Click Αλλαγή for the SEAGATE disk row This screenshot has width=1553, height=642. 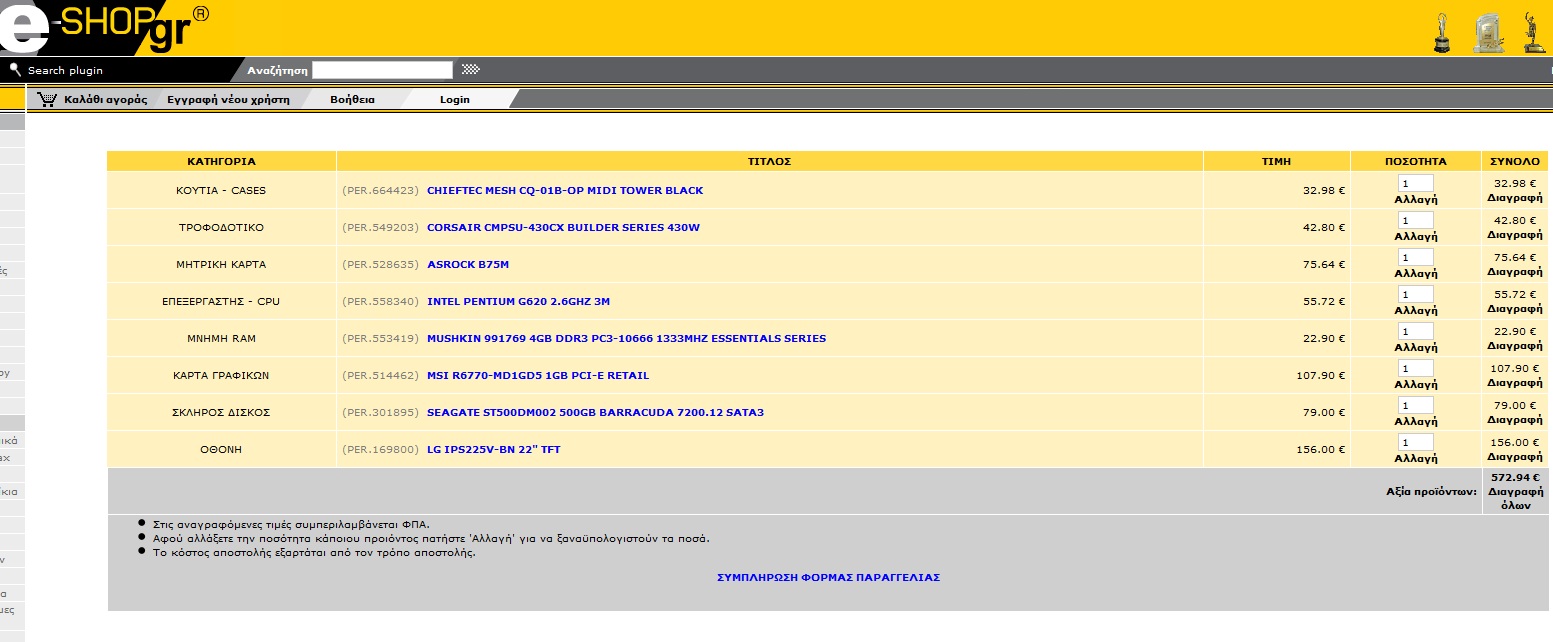click(x=1416, y=421)
